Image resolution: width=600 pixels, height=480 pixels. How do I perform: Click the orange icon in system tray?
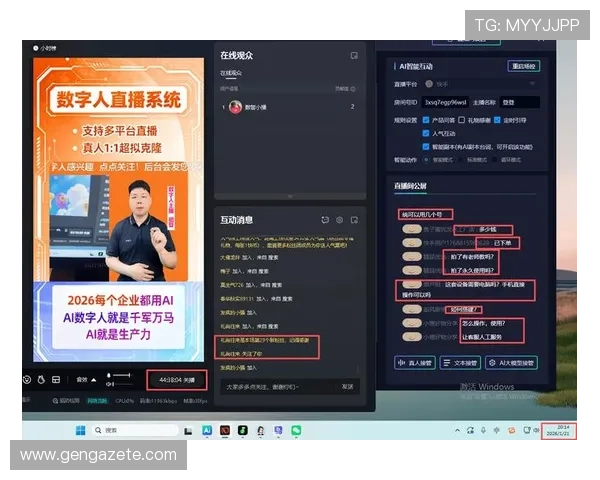pyautogui.click(x=511, y=430)
